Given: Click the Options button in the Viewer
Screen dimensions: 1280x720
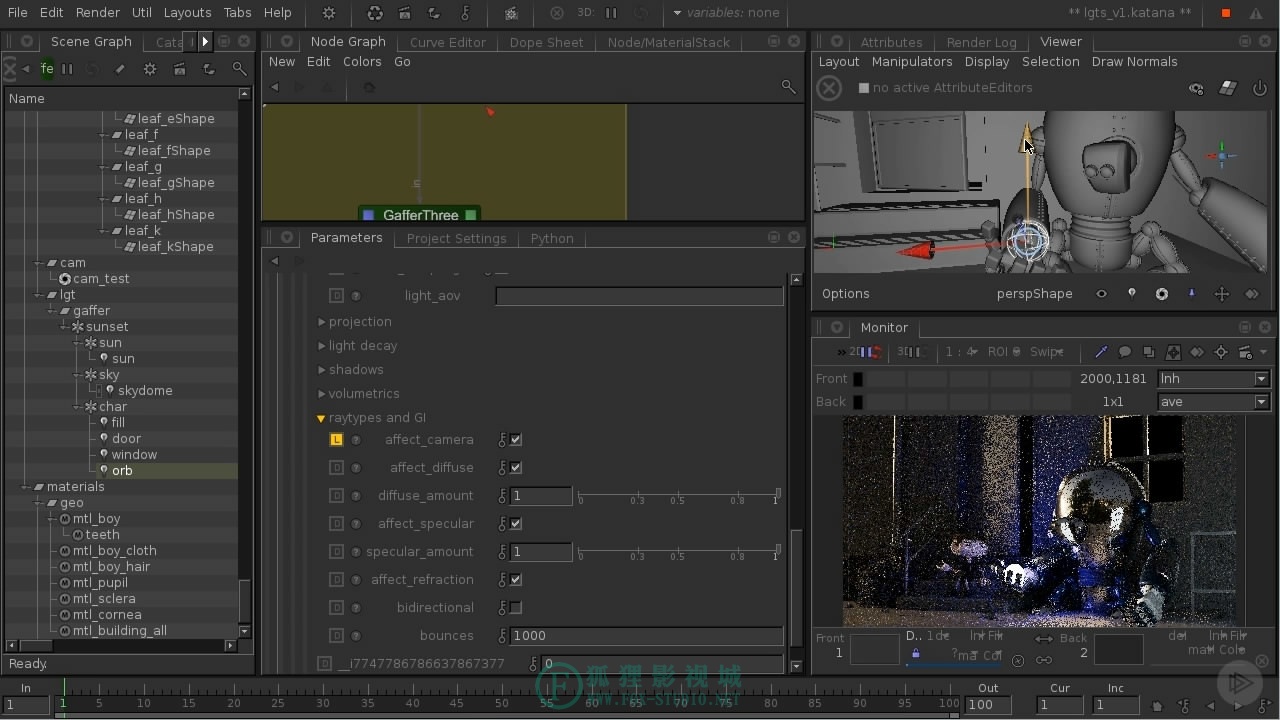Looking at the screenshot, I should tap(845, 294).
